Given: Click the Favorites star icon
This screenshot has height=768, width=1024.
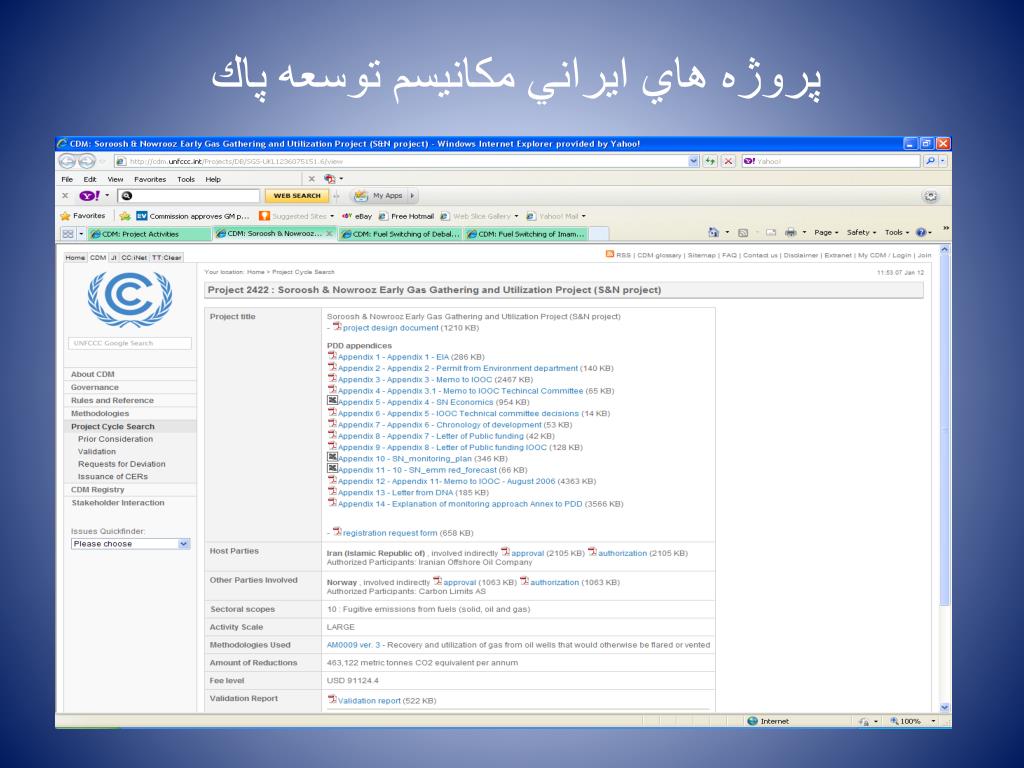Looking at the screenshot, I should (x=65, y=216).
